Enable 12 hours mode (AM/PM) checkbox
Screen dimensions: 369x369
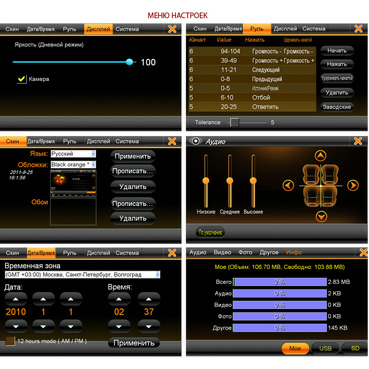point(10,341)
